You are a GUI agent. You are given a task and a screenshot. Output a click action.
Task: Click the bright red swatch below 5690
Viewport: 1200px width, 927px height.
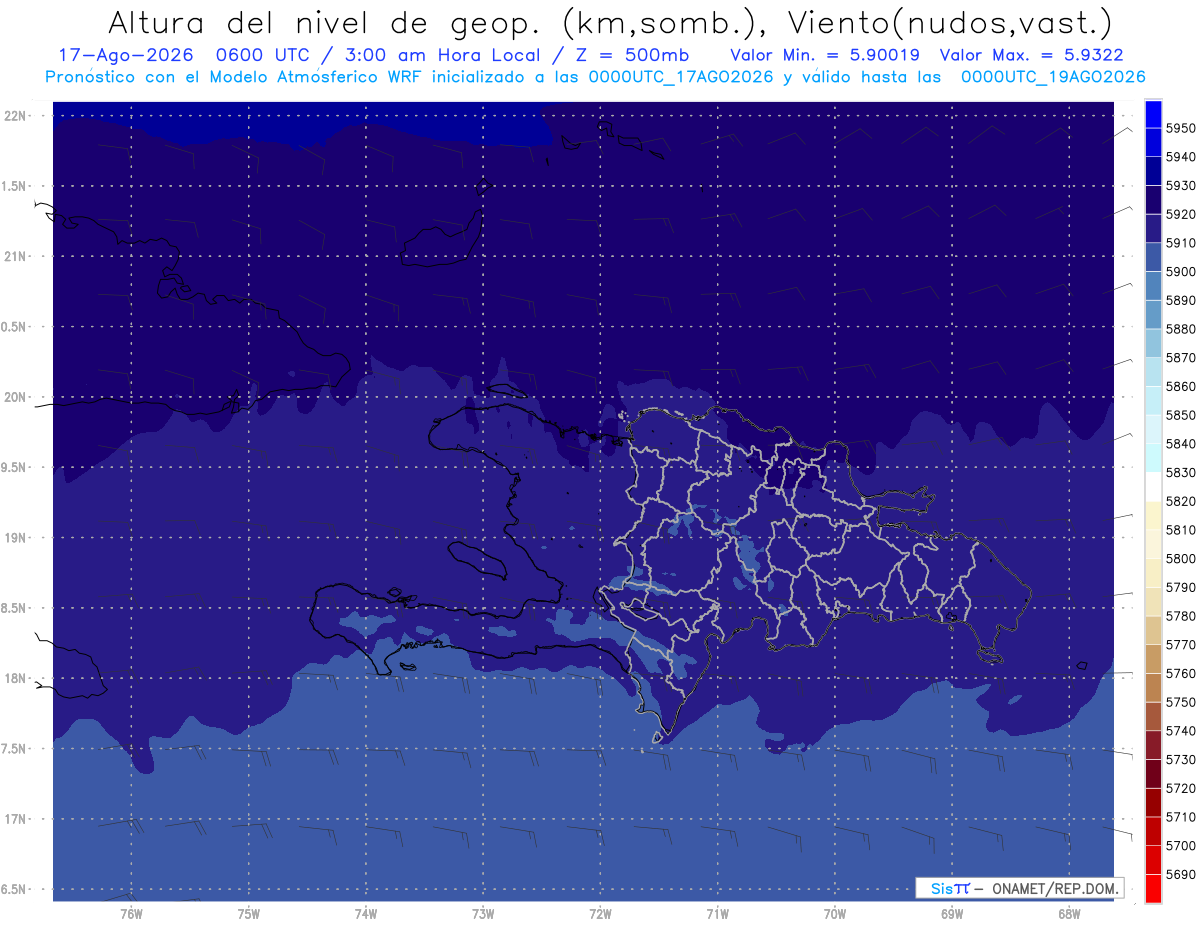(1153, 888)
